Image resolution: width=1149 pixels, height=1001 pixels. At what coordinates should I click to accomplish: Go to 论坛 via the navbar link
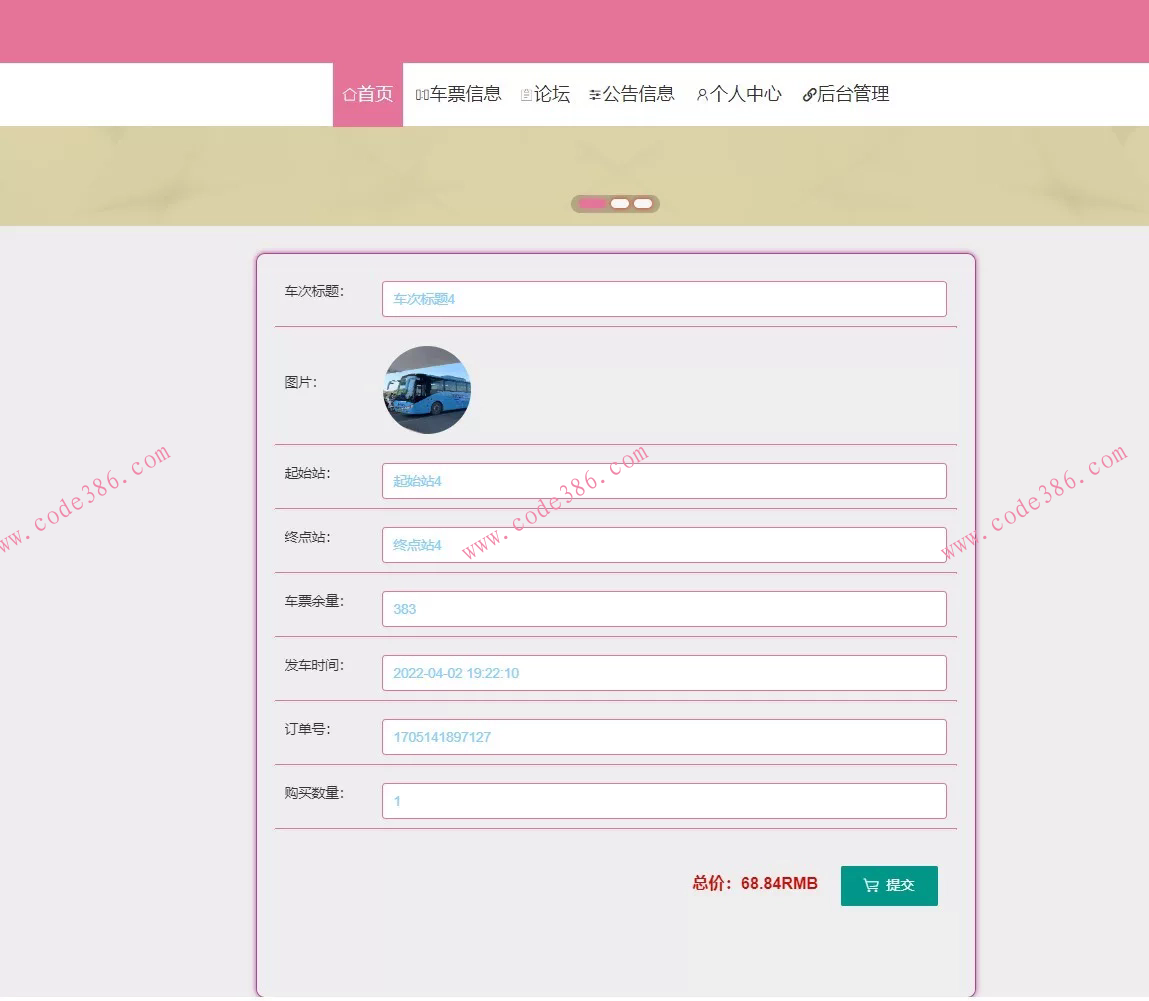[550, 94]
